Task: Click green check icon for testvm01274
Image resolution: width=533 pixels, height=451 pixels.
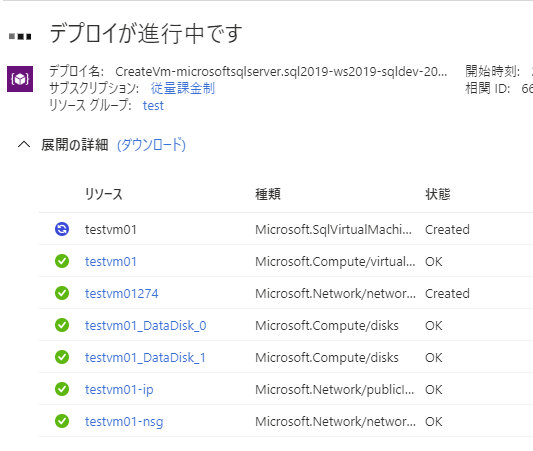Action: (62, 293)
